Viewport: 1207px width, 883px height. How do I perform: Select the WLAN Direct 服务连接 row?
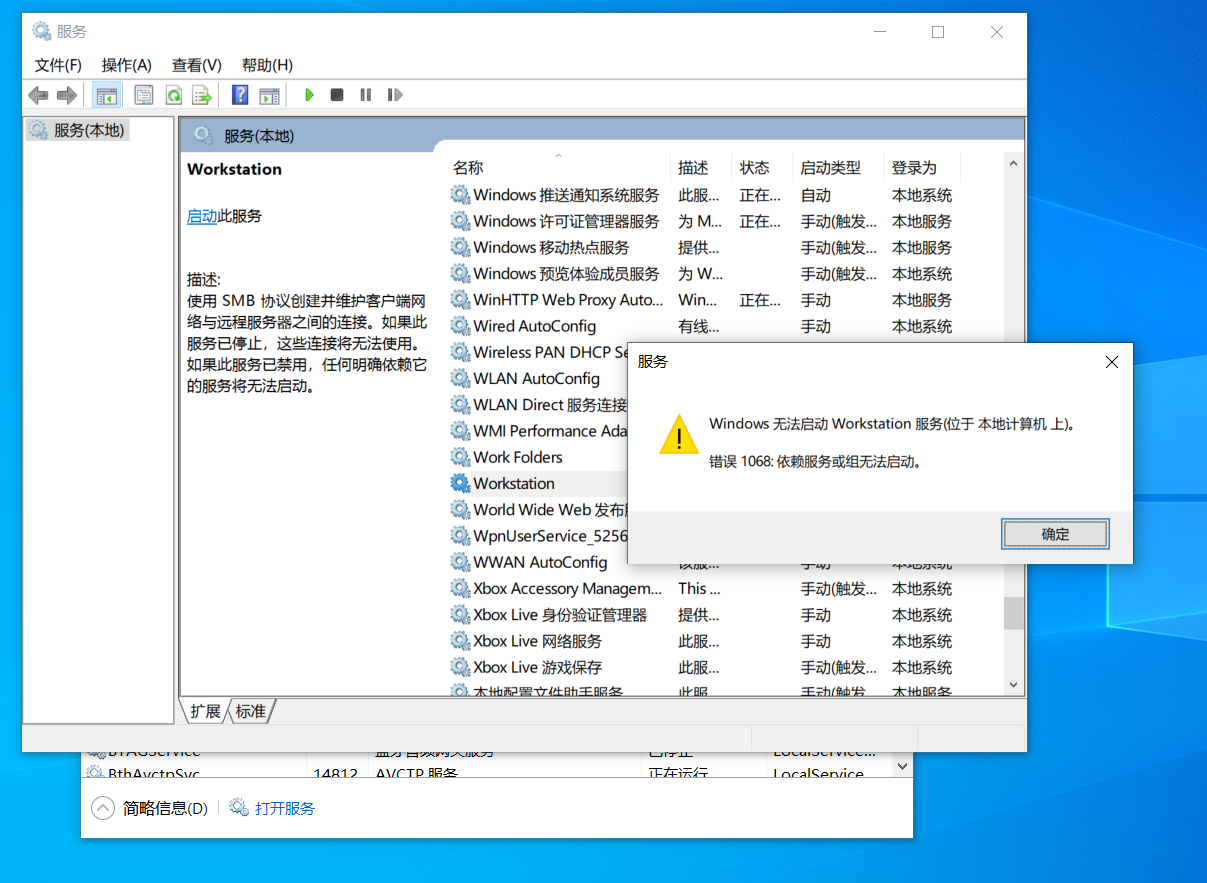tap(538, 405)
